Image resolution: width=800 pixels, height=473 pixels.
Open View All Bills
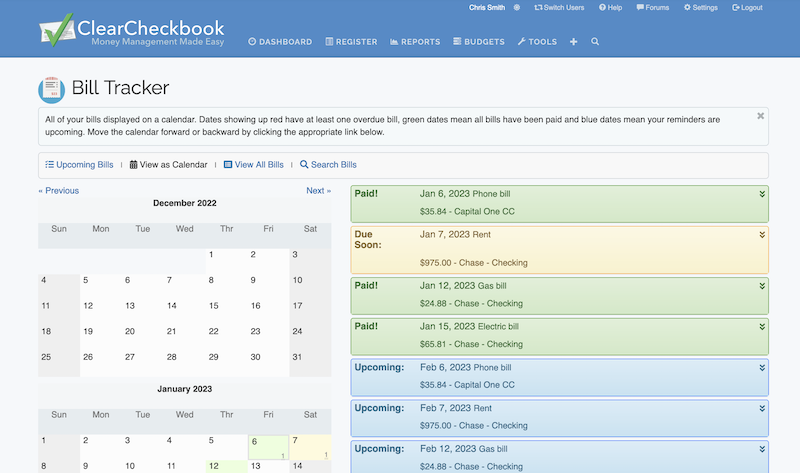(254, 165)
